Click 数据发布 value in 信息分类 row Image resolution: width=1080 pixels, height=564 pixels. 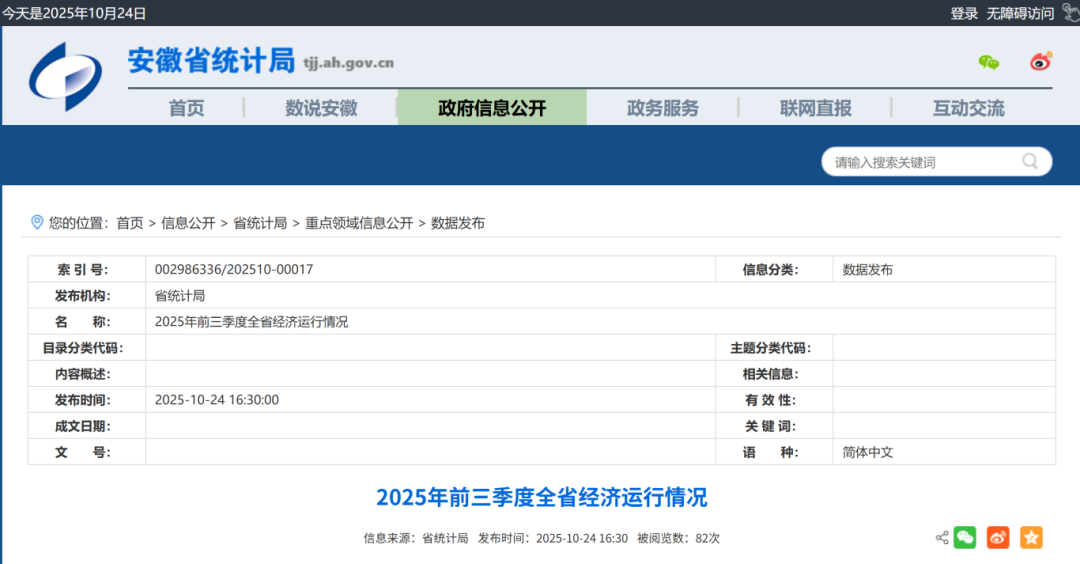pyautogui.click(x=867, y=269)
